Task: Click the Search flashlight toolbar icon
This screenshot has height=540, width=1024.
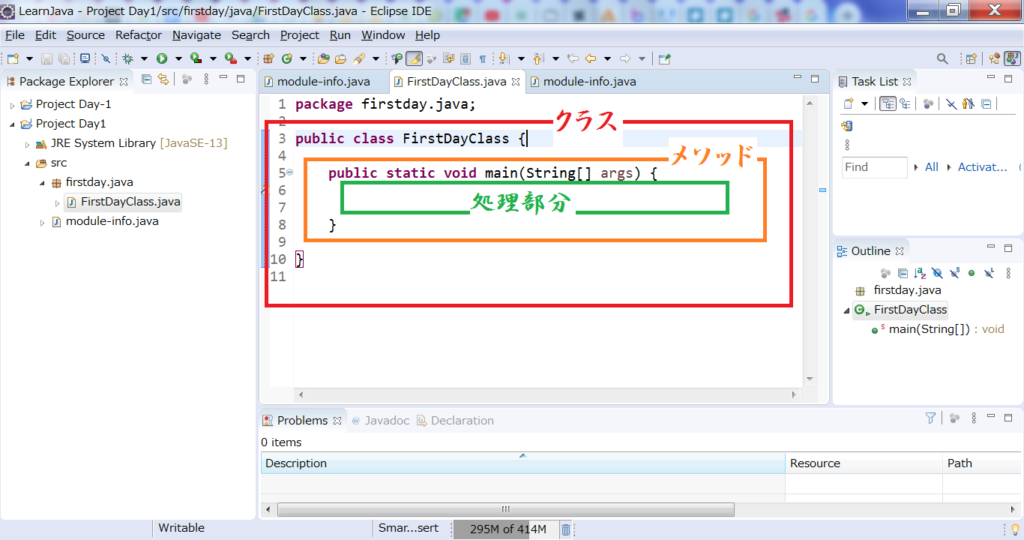Action: coord(359,59)
